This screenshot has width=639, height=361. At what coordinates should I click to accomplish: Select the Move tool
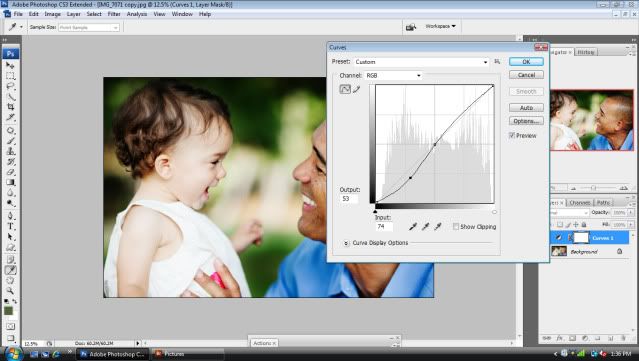[11, 66]
